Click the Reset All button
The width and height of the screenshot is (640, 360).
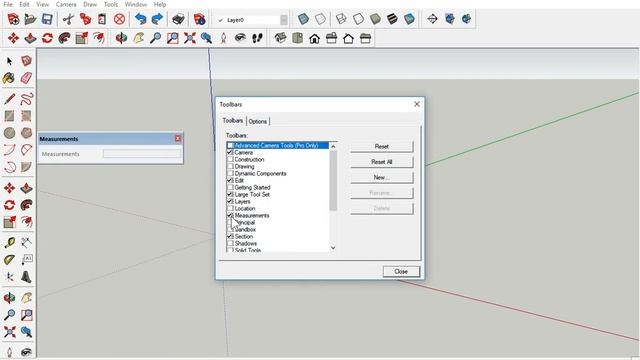point(382,162)
